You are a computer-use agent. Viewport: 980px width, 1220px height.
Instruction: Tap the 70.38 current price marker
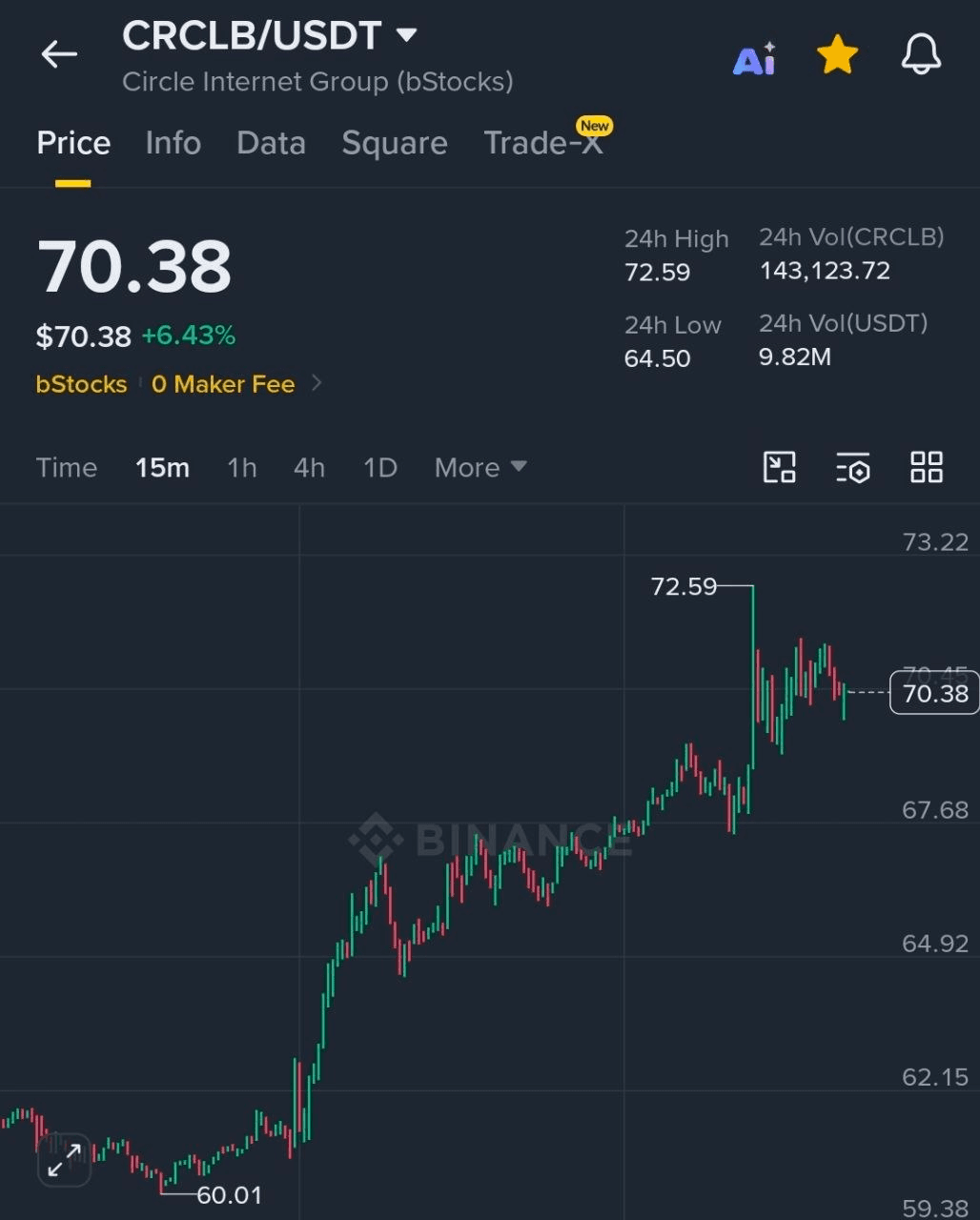tap(934, 693)
